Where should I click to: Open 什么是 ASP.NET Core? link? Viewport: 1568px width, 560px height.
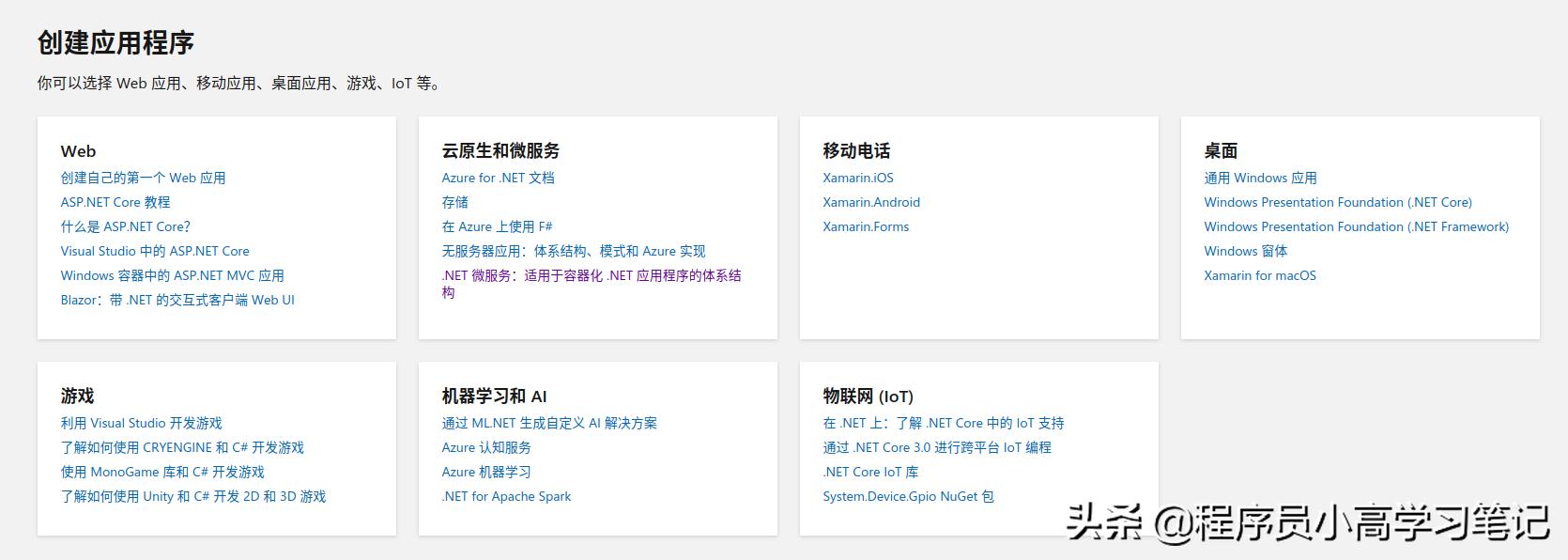point(125,226)
